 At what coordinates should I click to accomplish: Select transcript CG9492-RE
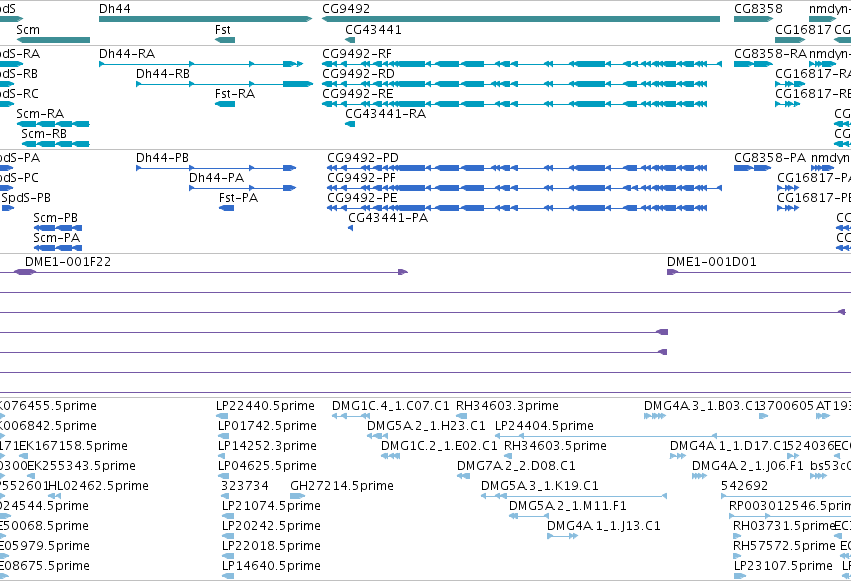(x=515, y=104)
